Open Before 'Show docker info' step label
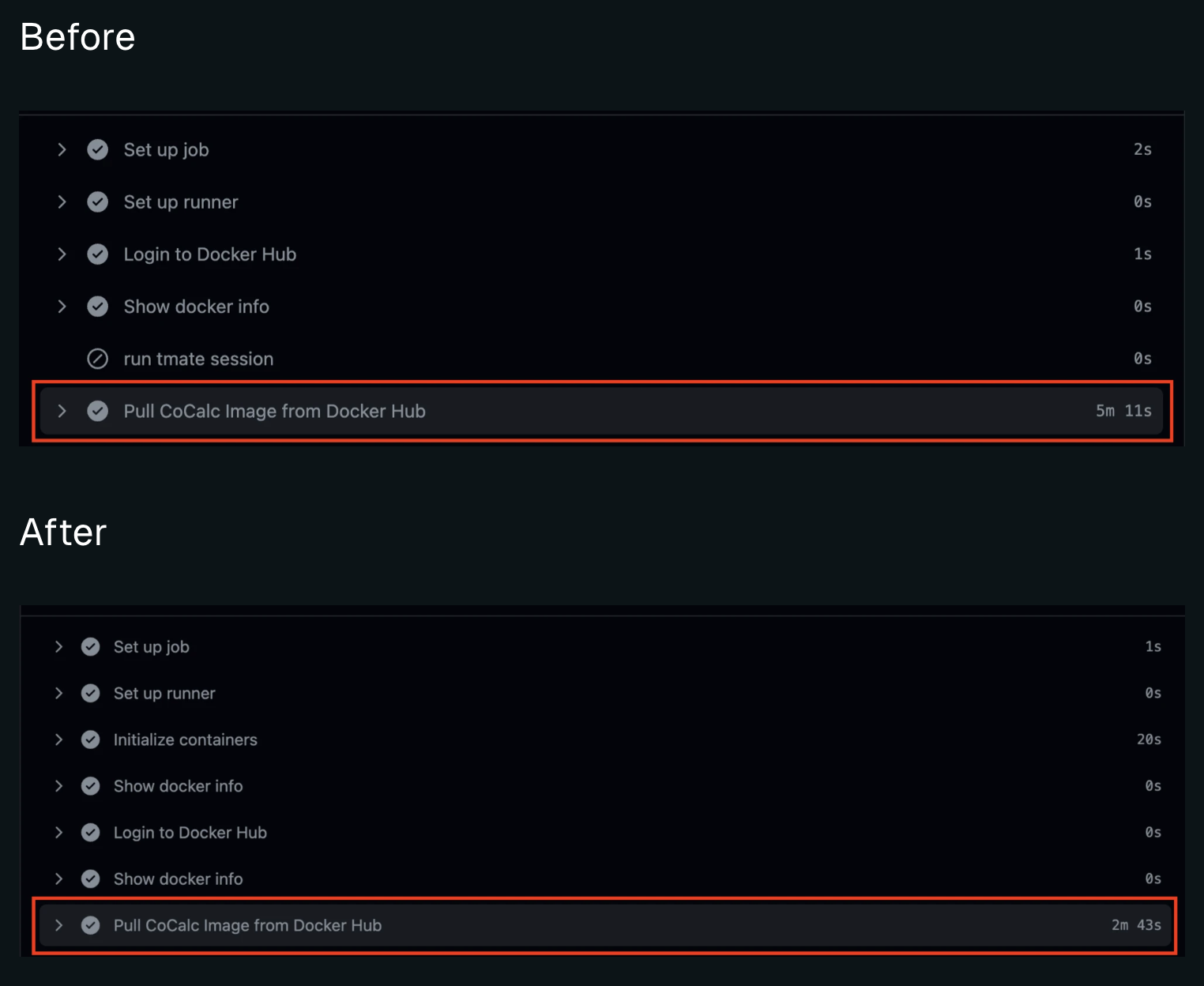 pos(197,307)
